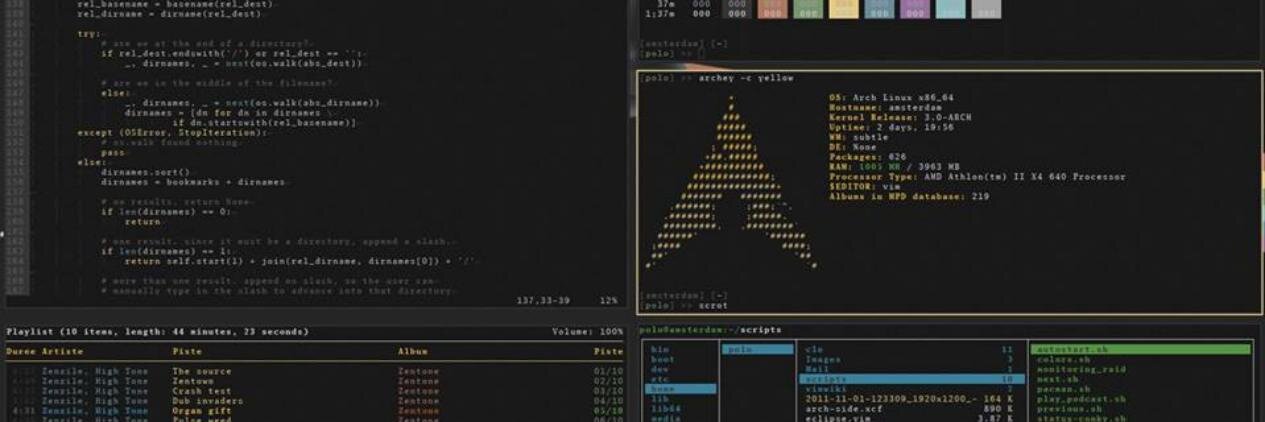Screen dimensions: 1265x422
Task: Click the 'Album' playlist column header
Action: [413, 352]
